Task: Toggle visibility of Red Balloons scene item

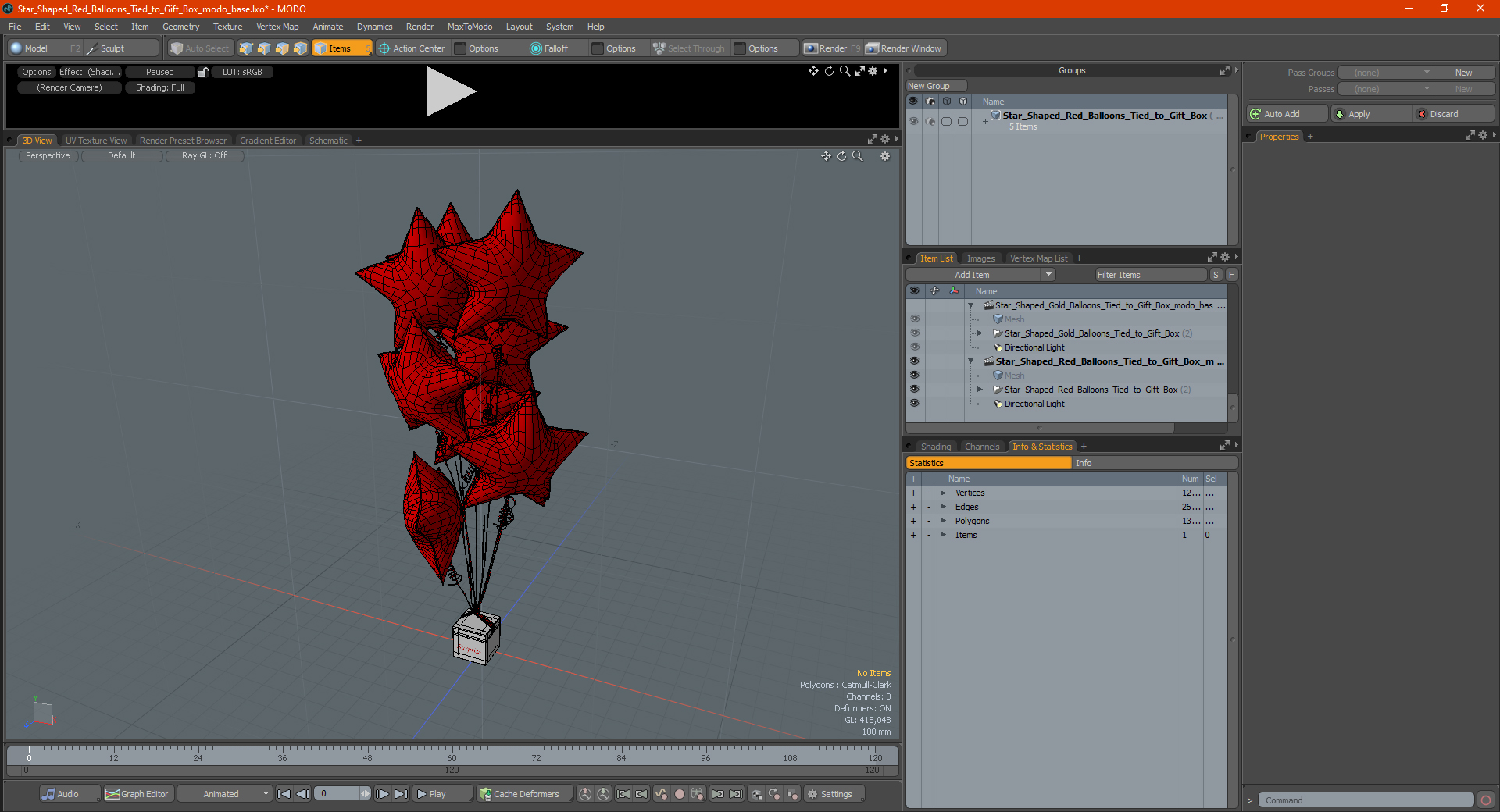Action: coord(914,361)
